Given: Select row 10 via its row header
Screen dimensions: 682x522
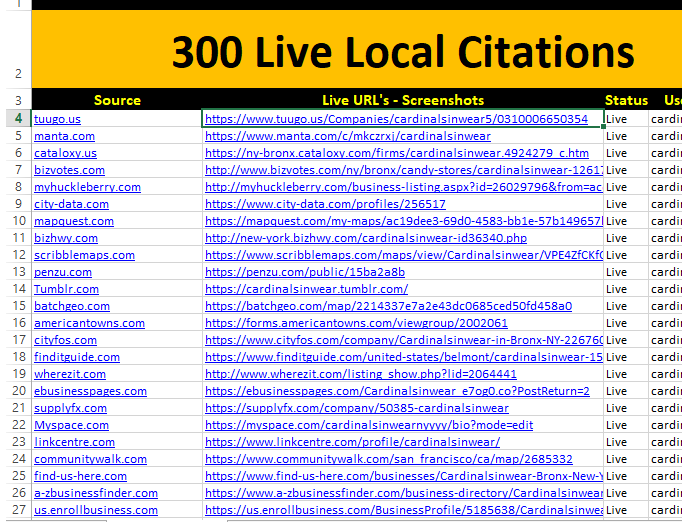Looking at the screenshot, I should point(15,221).
